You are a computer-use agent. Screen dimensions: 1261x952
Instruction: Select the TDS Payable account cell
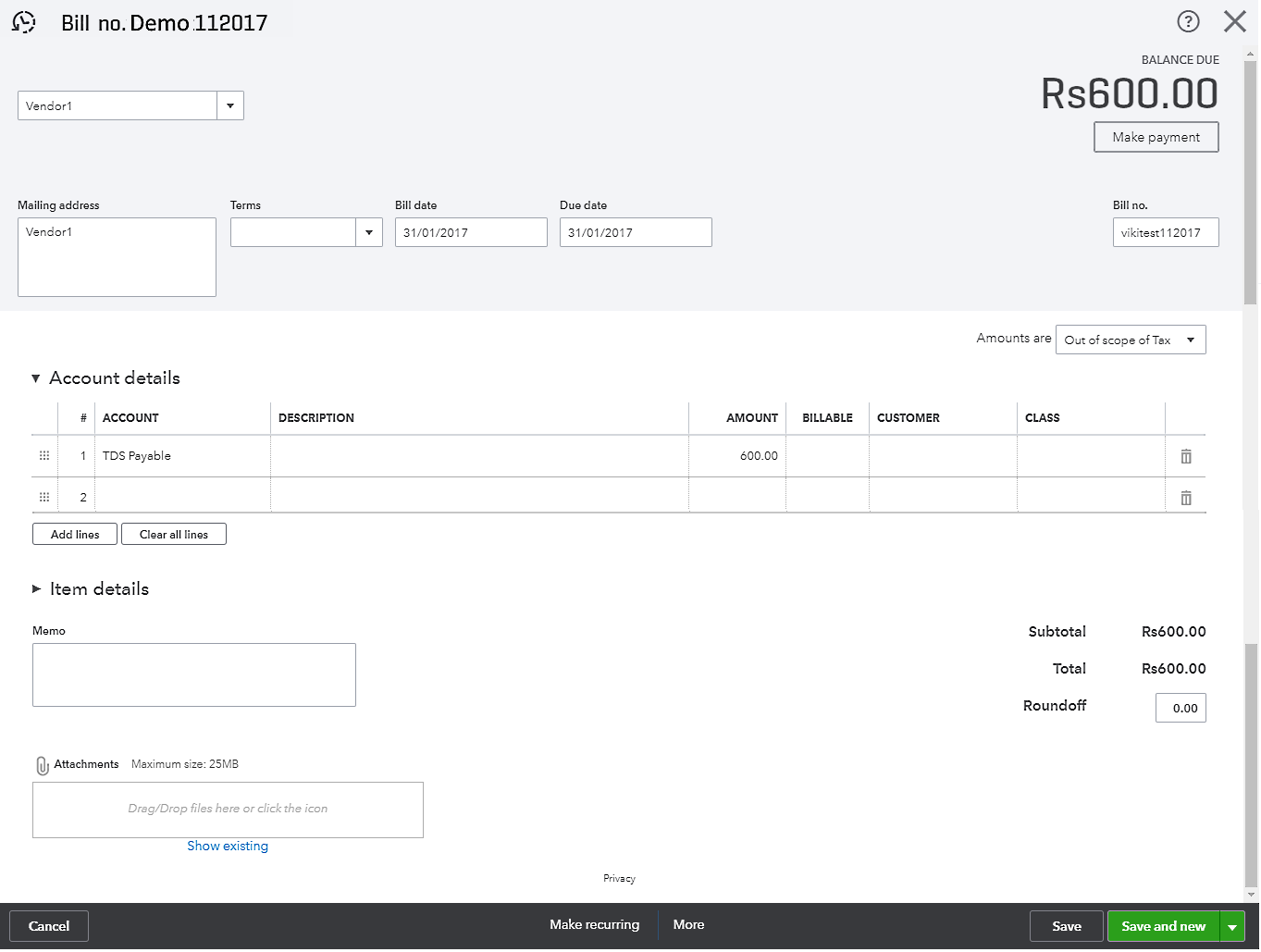(x=182, y=456)
